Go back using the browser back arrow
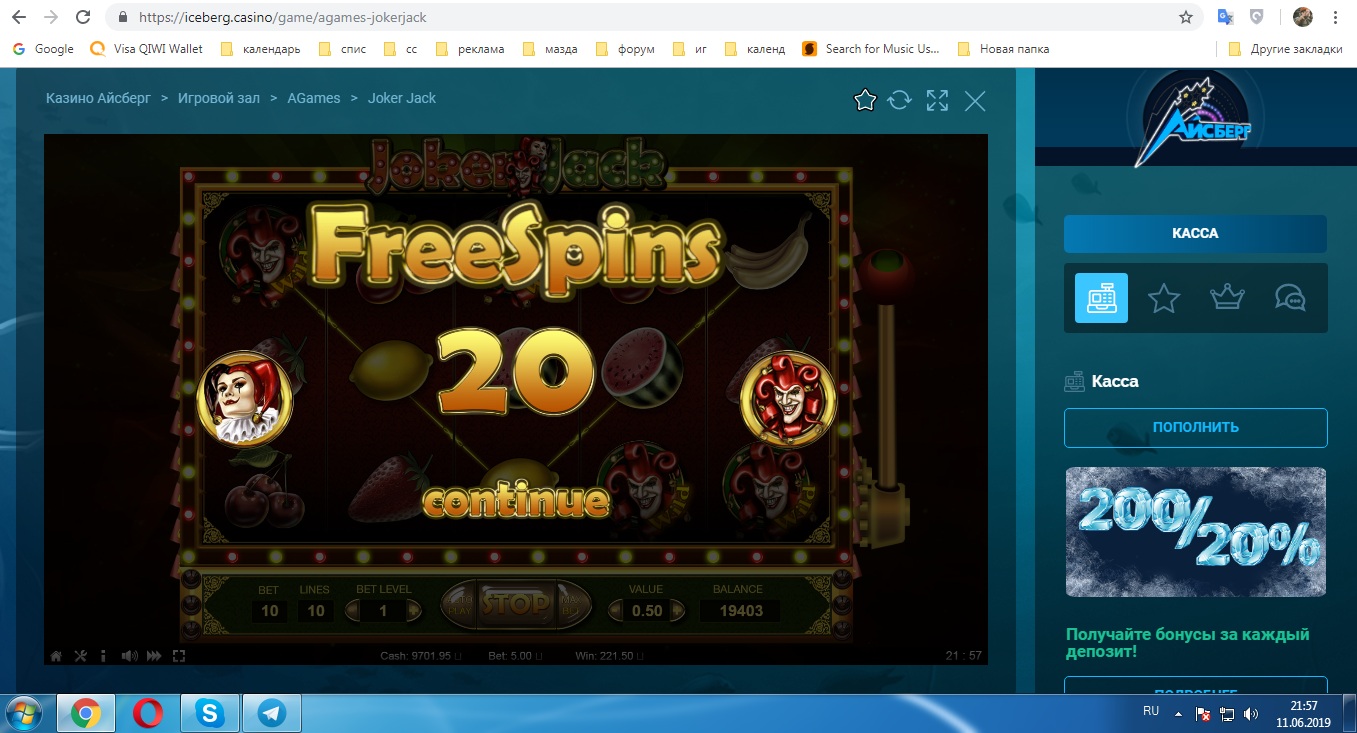 click(x=18, y=17)
